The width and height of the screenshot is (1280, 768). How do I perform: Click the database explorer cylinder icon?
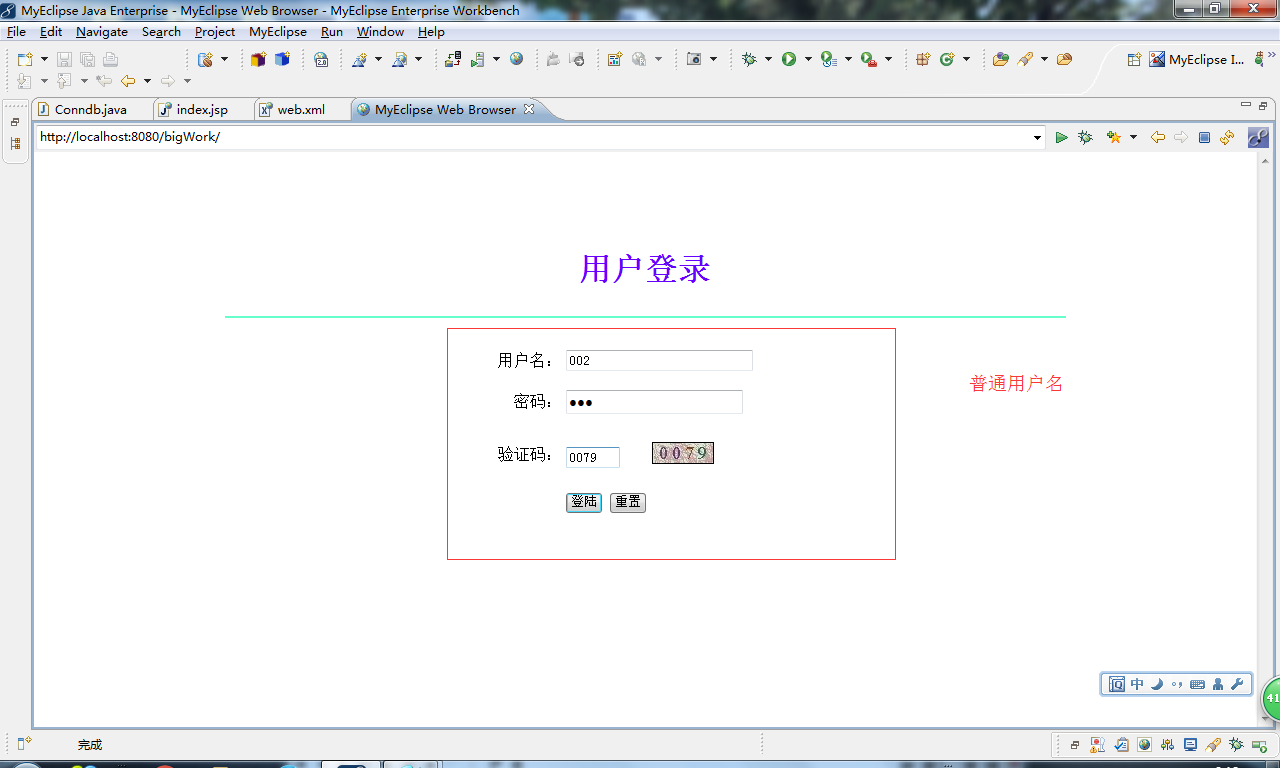(x=205, y=60)
